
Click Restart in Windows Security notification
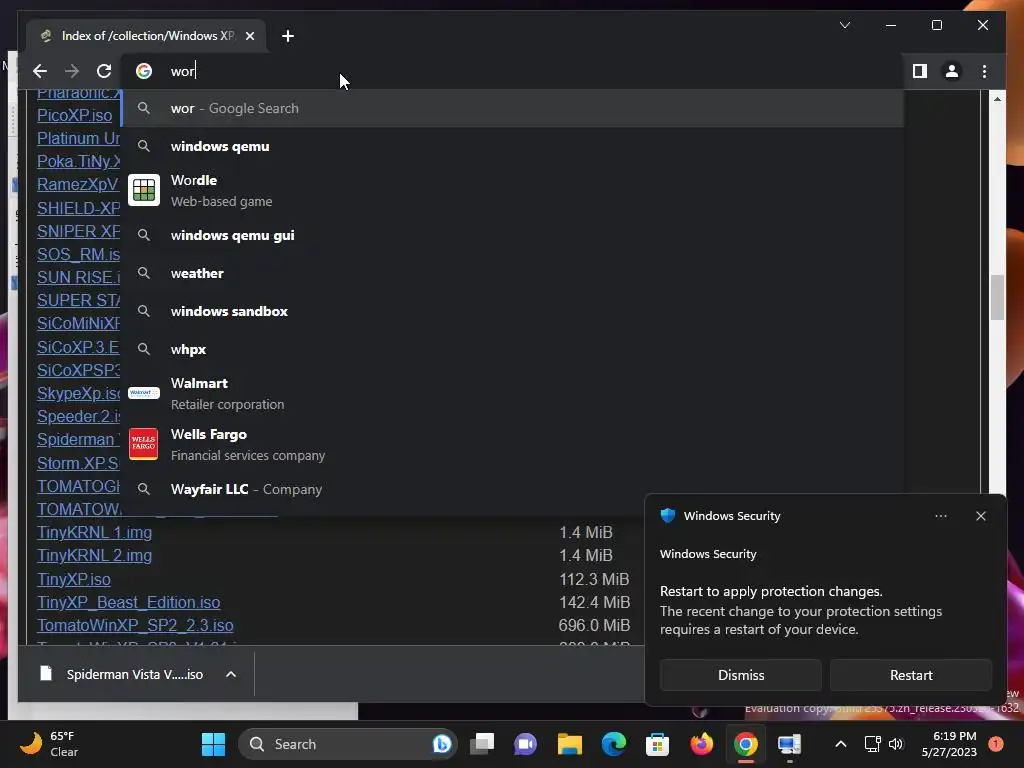click(911, 675)
